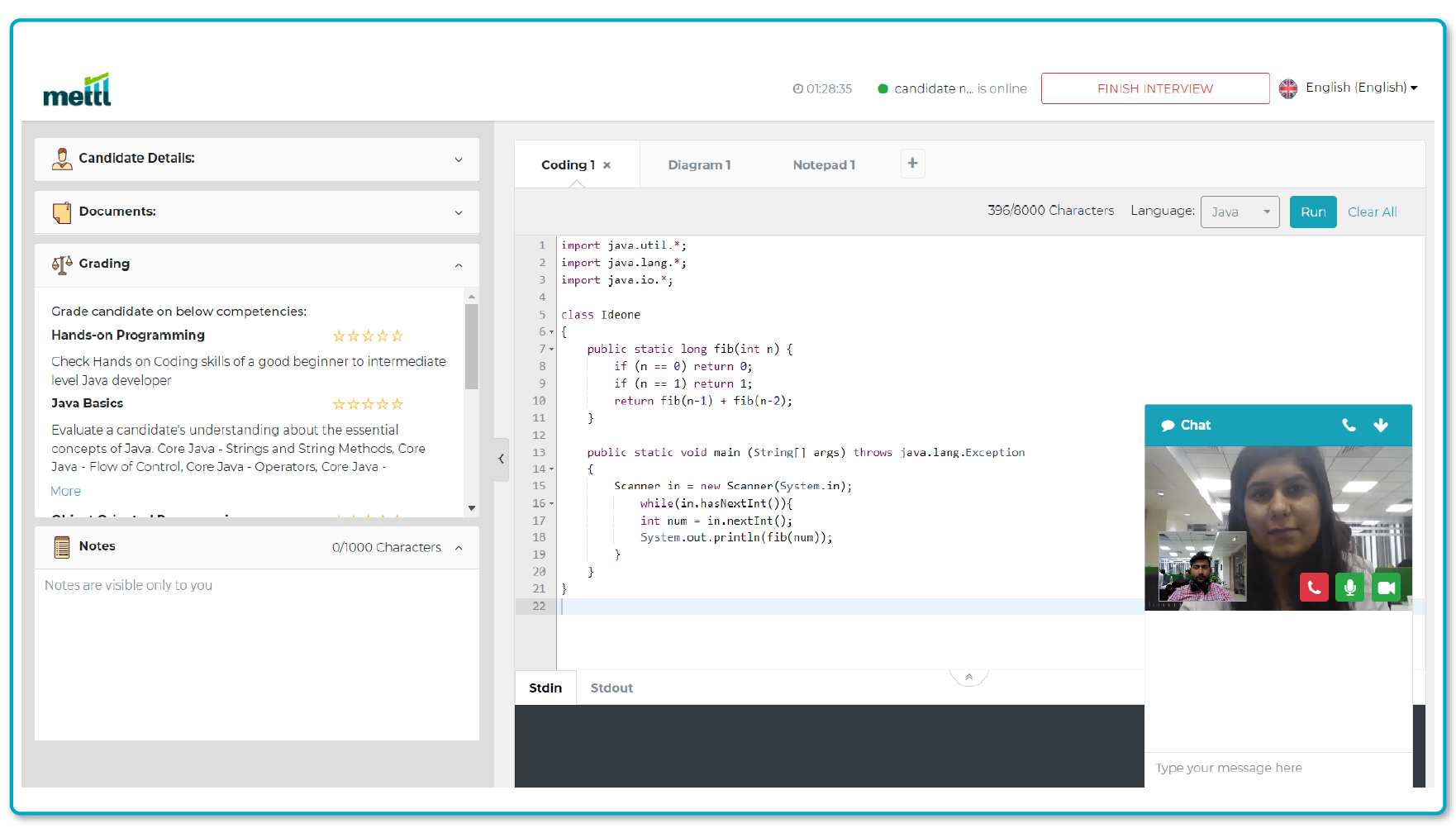Viewport: 1456px width, 833px height.
Task: Click the Grading scroll up arrow
Action: click(x=472, y=296)
